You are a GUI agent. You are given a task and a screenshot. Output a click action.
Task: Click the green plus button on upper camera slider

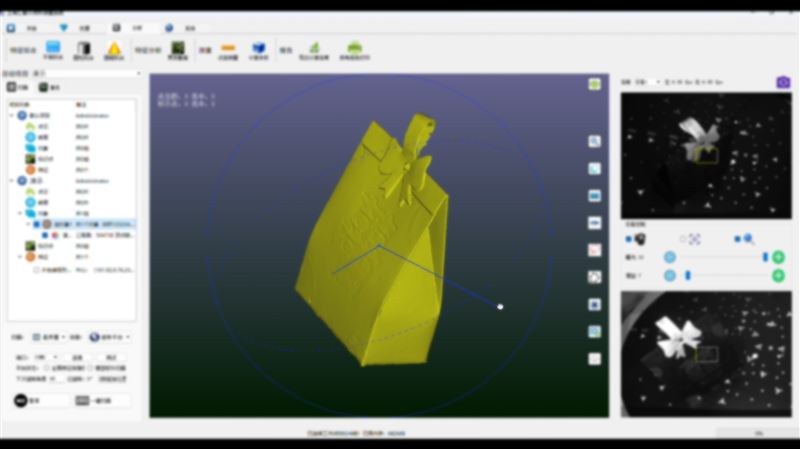coord(778,257)
